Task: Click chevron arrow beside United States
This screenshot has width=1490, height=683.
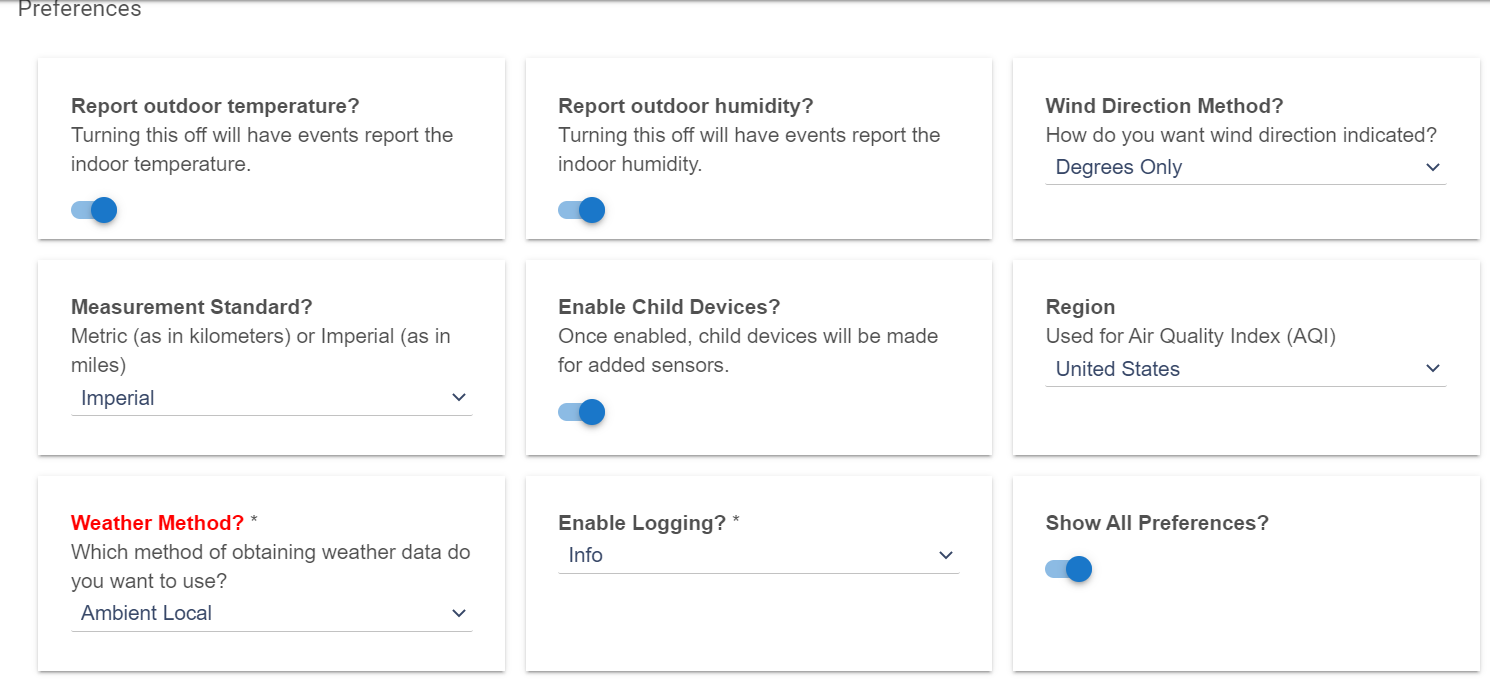Action: pos(1432,369)
